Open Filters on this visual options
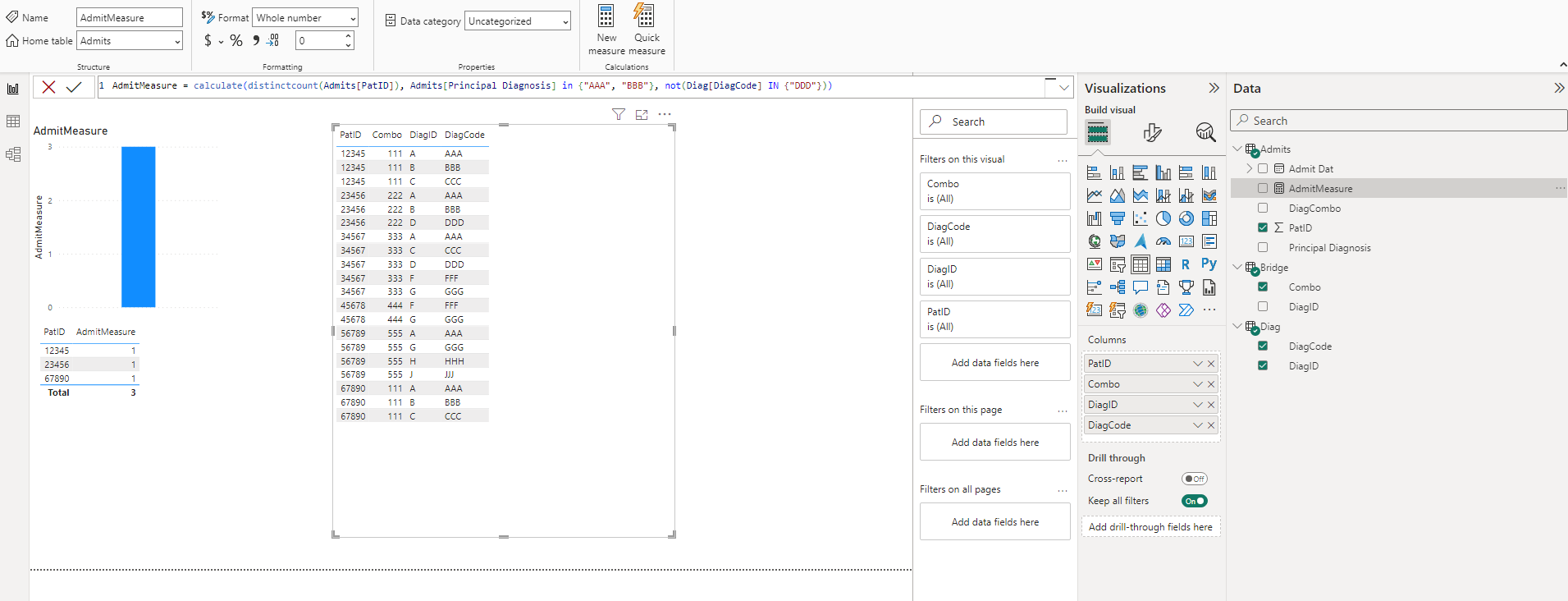Screen dimensions: 1568x601 click(1063, 160)
